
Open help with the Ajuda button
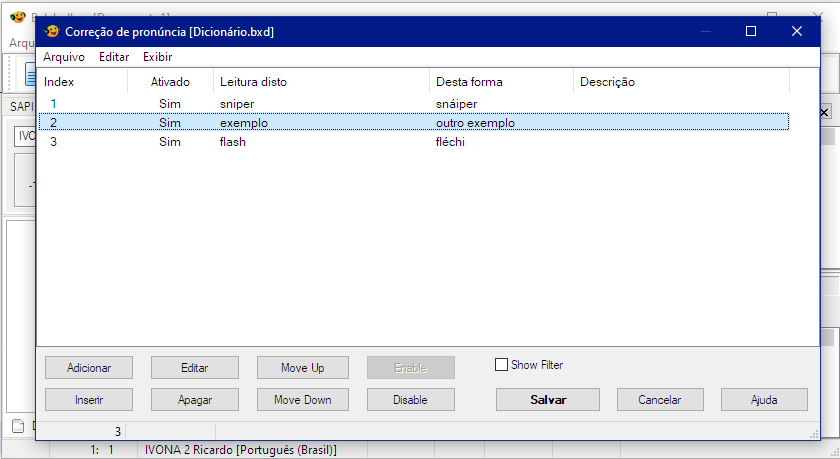pos(764,400)
